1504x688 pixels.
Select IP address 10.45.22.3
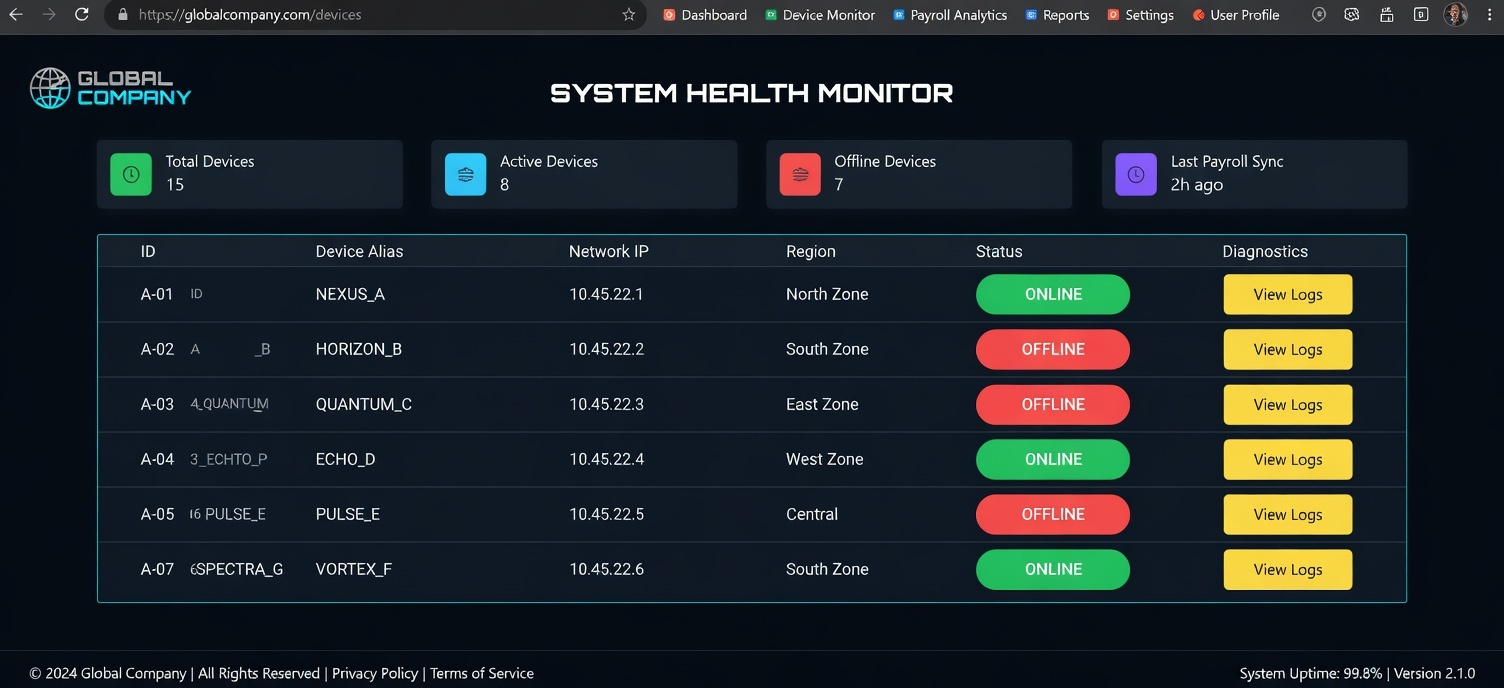(607, 404)
